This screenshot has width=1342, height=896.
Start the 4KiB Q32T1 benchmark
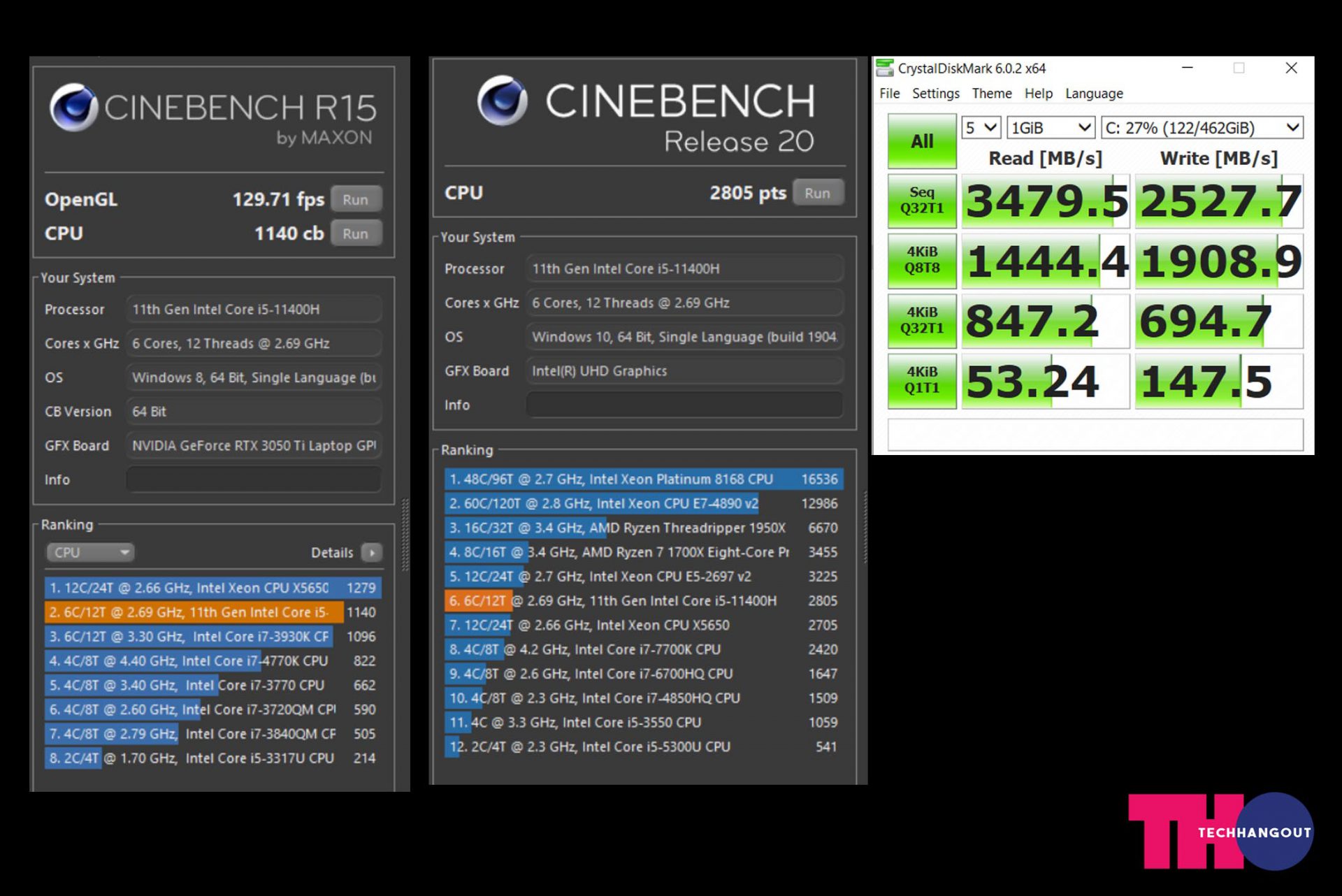pos(922,321)
